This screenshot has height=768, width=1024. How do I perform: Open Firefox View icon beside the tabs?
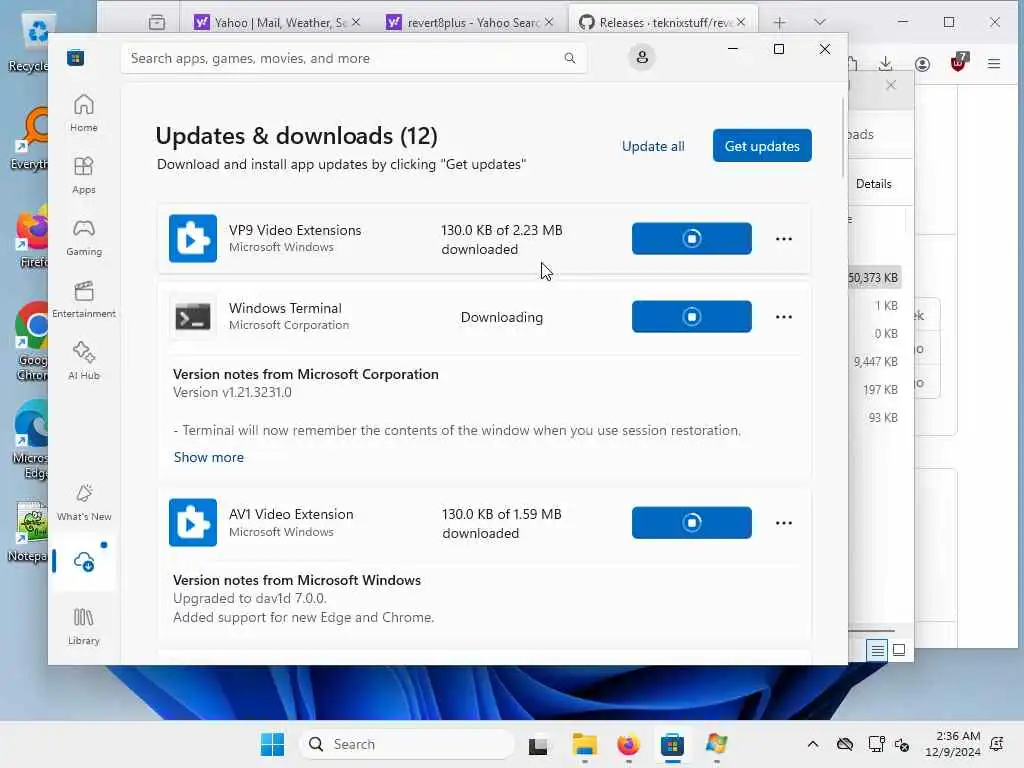(x=157, y=23)
